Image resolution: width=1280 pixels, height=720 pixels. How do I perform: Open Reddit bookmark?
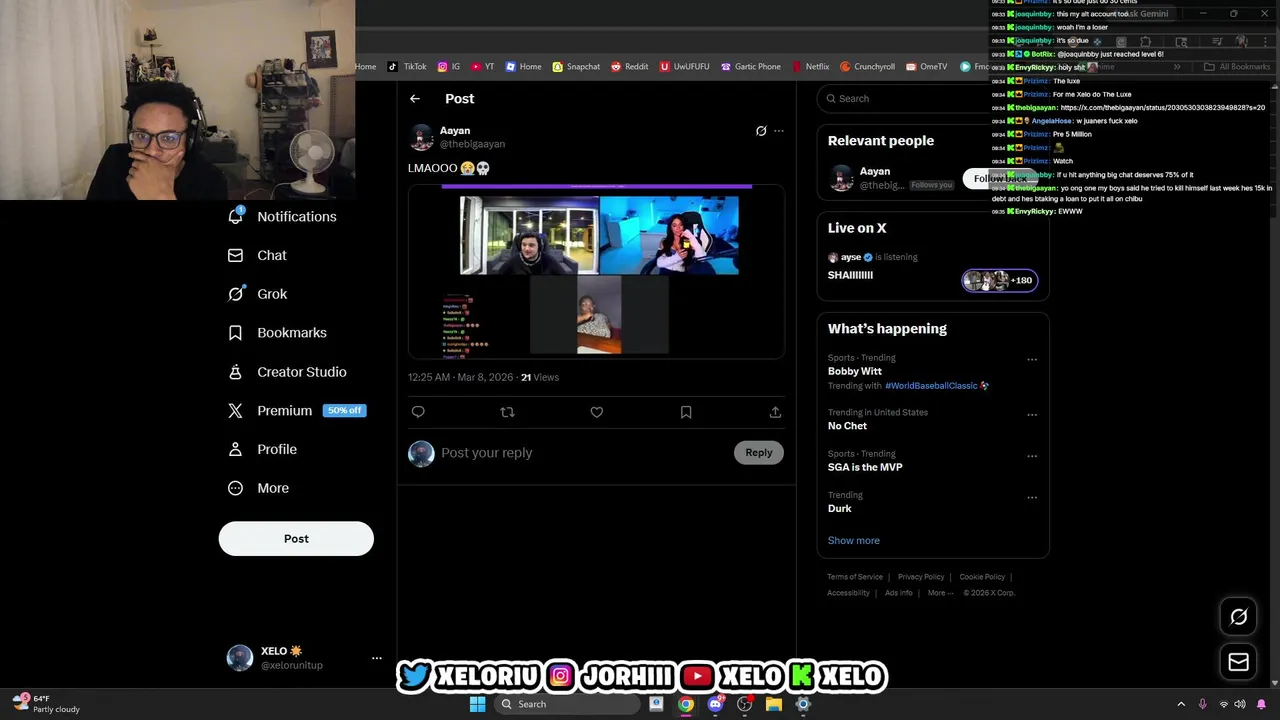[x=629, y=67]
